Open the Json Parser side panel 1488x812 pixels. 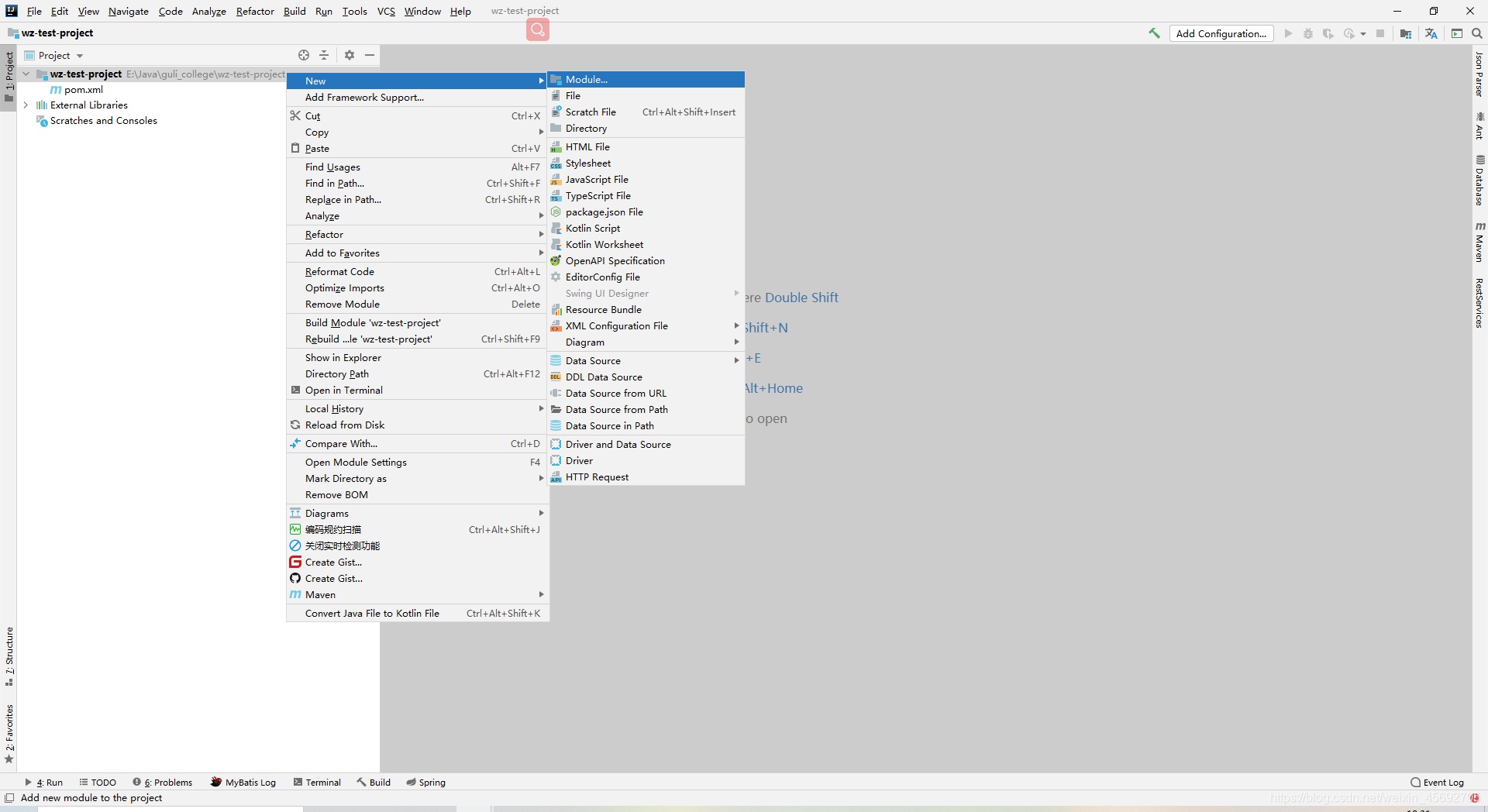tap(1479, 74)
